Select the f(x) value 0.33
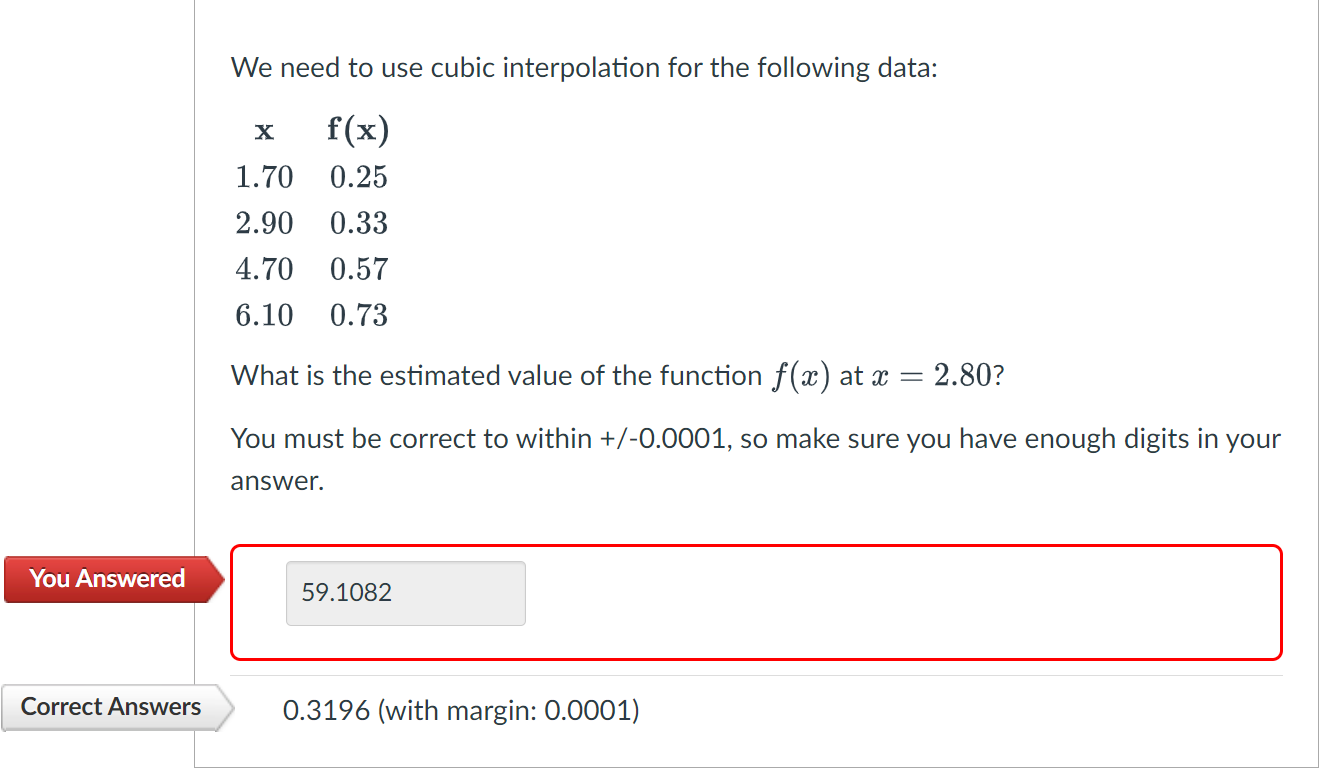This screenshot has width=1319, height=772. click(358, 223)
